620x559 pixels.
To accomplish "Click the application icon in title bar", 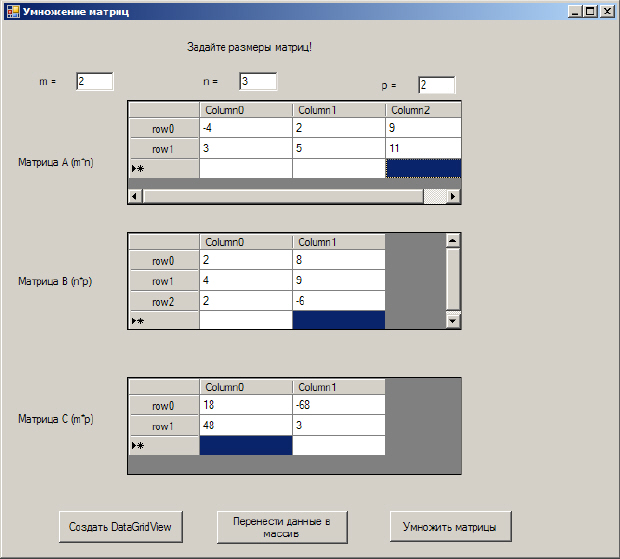I will pyautogui.click(x=13, y=11).
